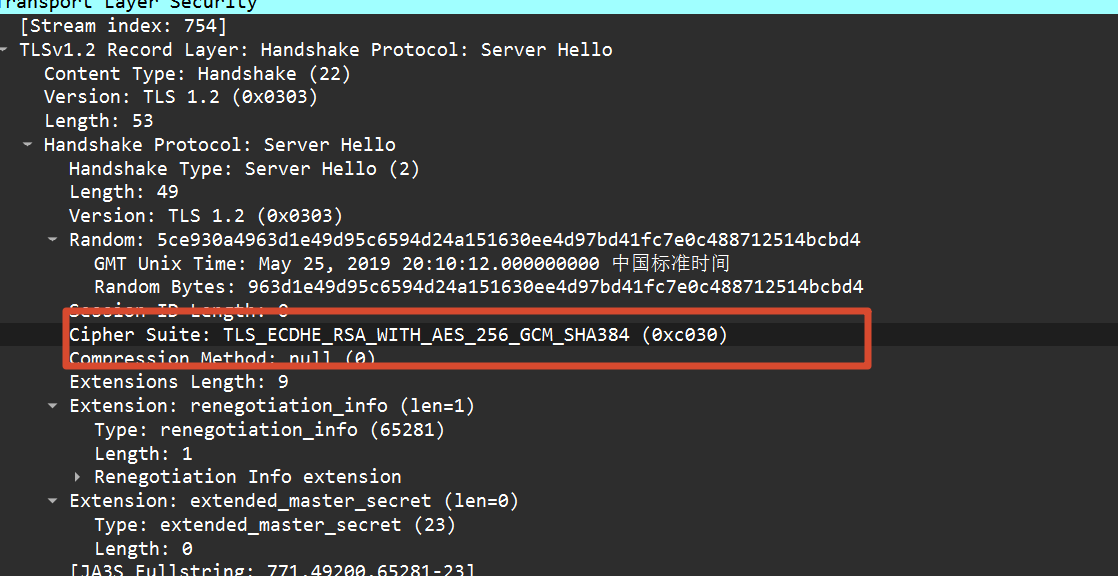This screenshot has width=1118, height=576.
Task: Select the Stream index: 754 line
Action: pyautogui.click(x=123, y=26)
